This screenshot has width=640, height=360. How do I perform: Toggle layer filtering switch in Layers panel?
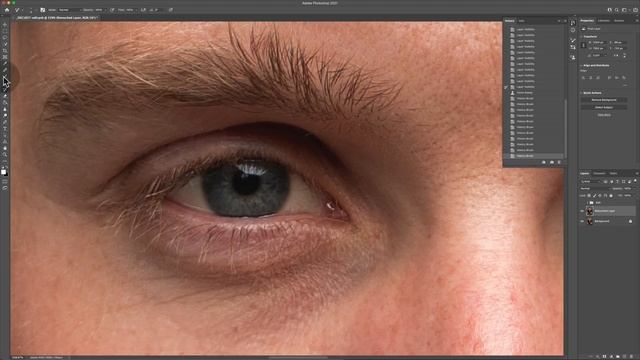pyautogui.click(x=635, y=180)
